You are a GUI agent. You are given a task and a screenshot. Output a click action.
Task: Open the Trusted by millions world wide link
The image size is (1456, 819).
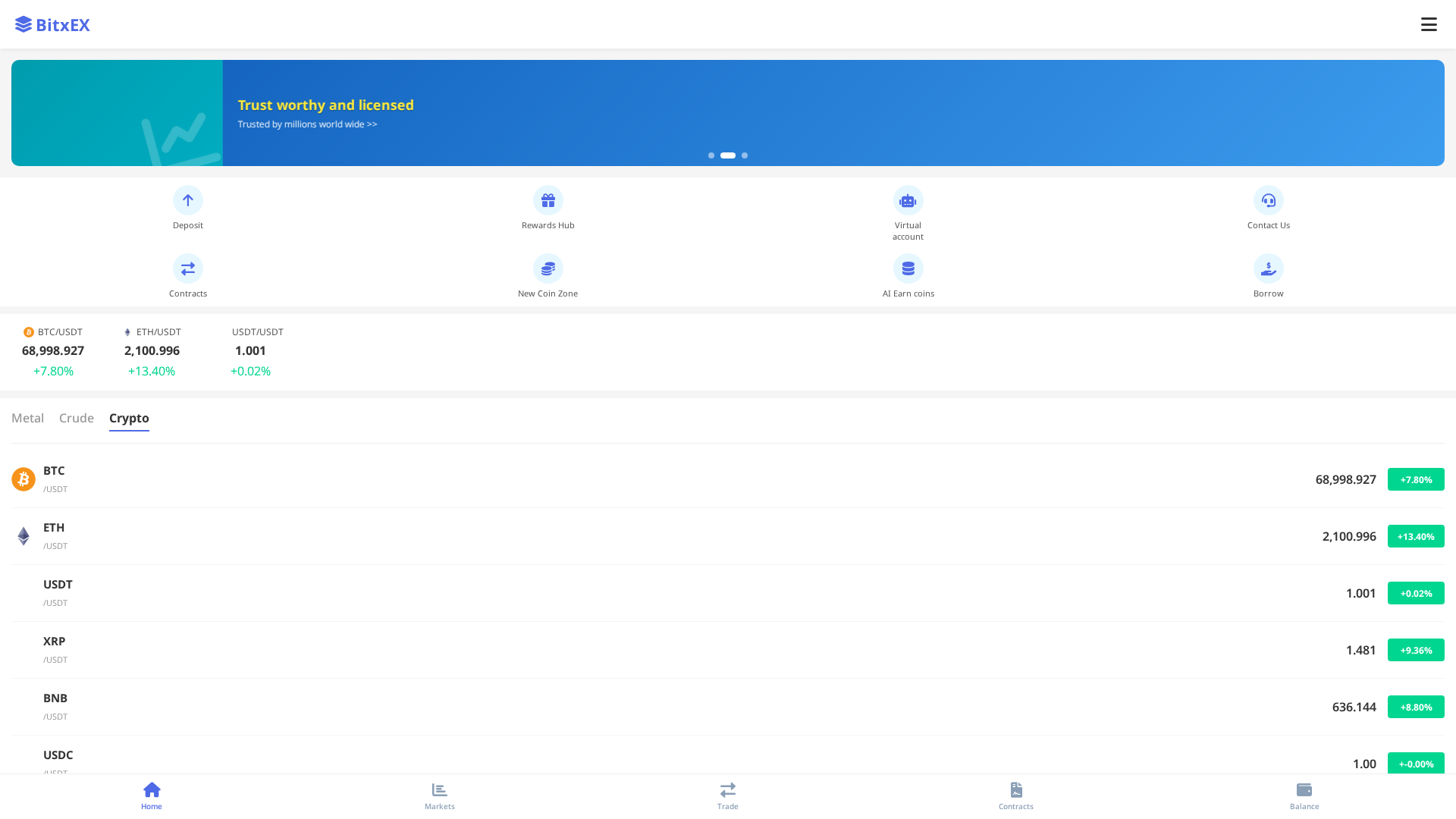[x=307, y=124]
